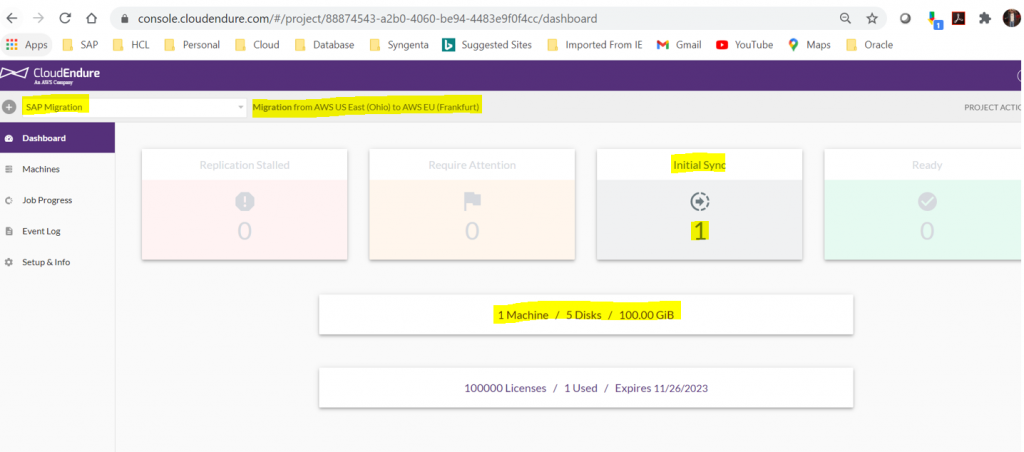Click the browser forward arrow
This screenshot has width=1024, height=452.
[39, 18]
